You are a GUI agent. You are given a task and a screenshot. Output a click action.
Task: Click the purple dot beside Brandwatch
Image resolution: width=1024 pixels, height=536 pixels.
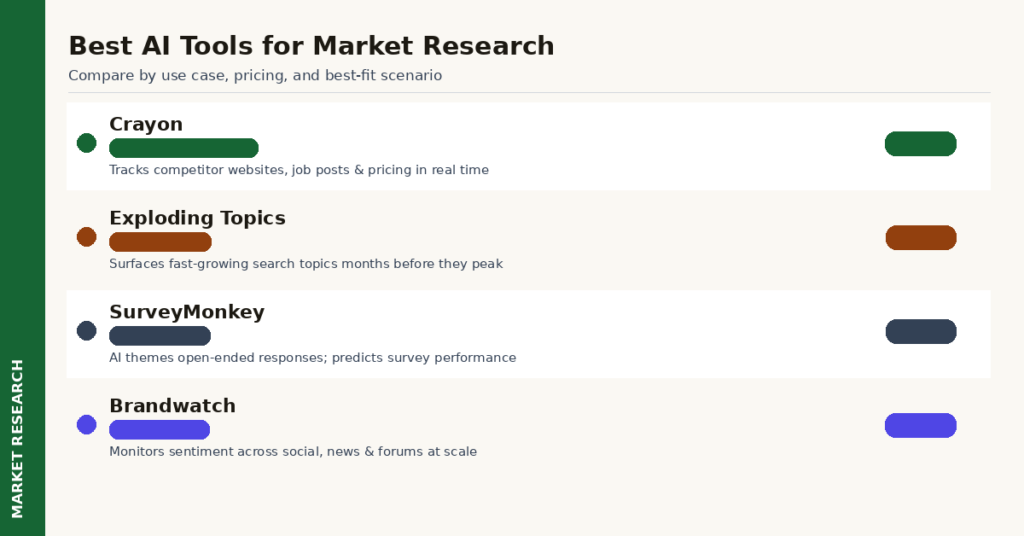tap(86, 425)
